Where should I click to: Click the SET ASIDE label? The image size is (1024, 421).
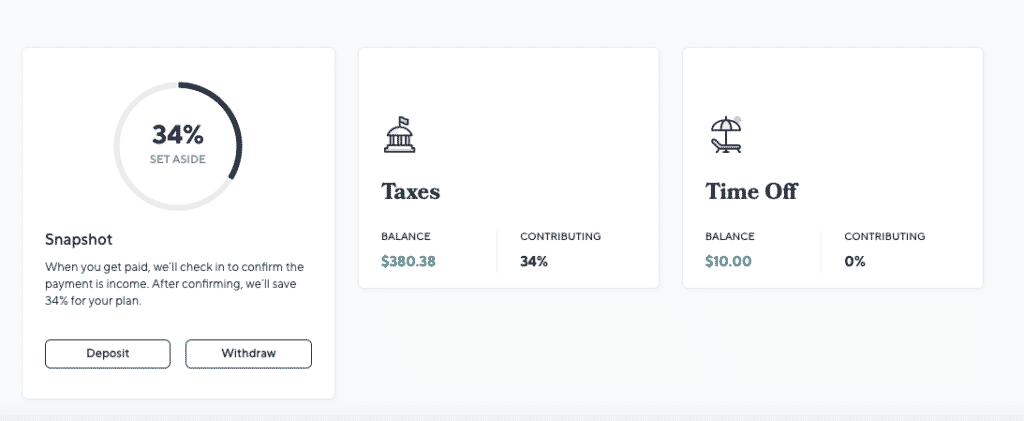pyautogui.click(x=178, y=159)
